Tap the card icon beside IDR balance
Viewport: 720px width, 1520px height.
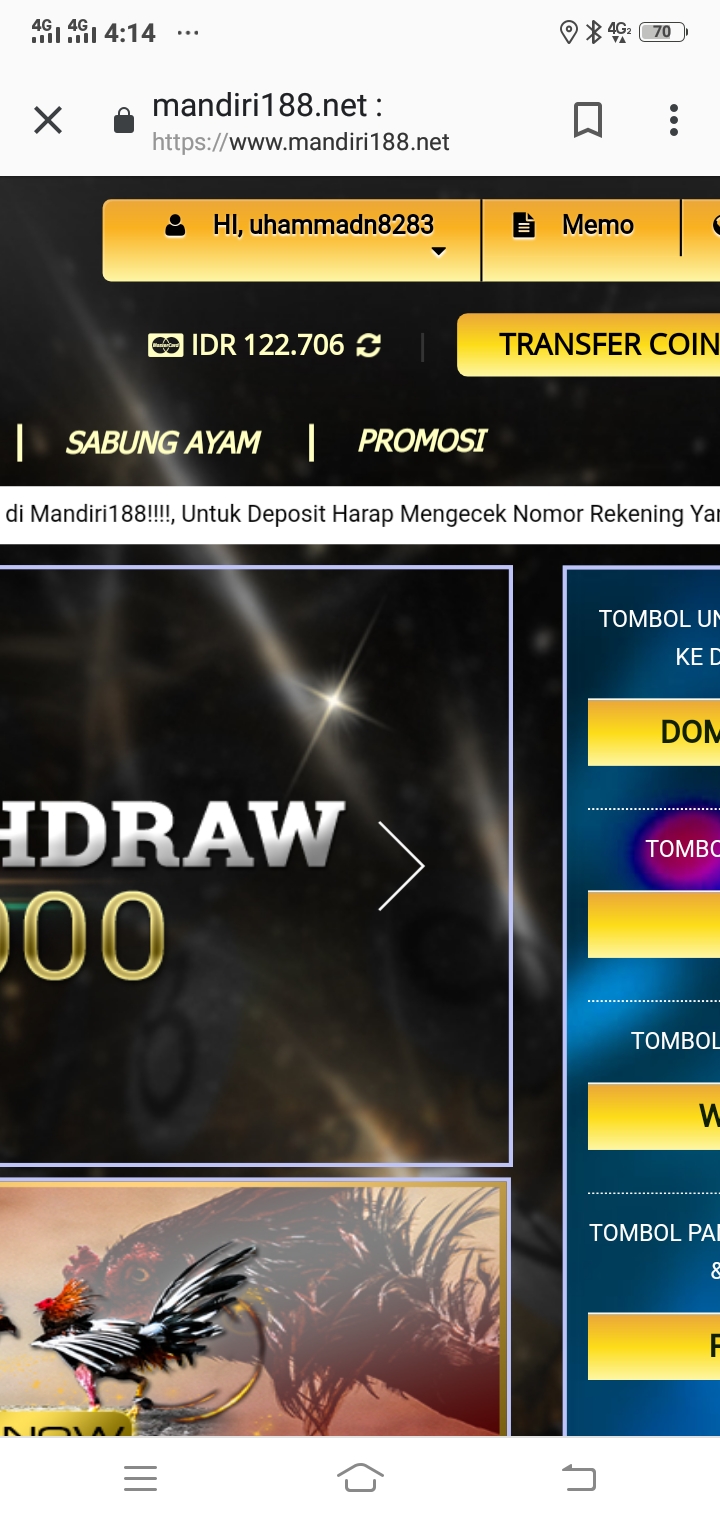(x=166, y=345)
